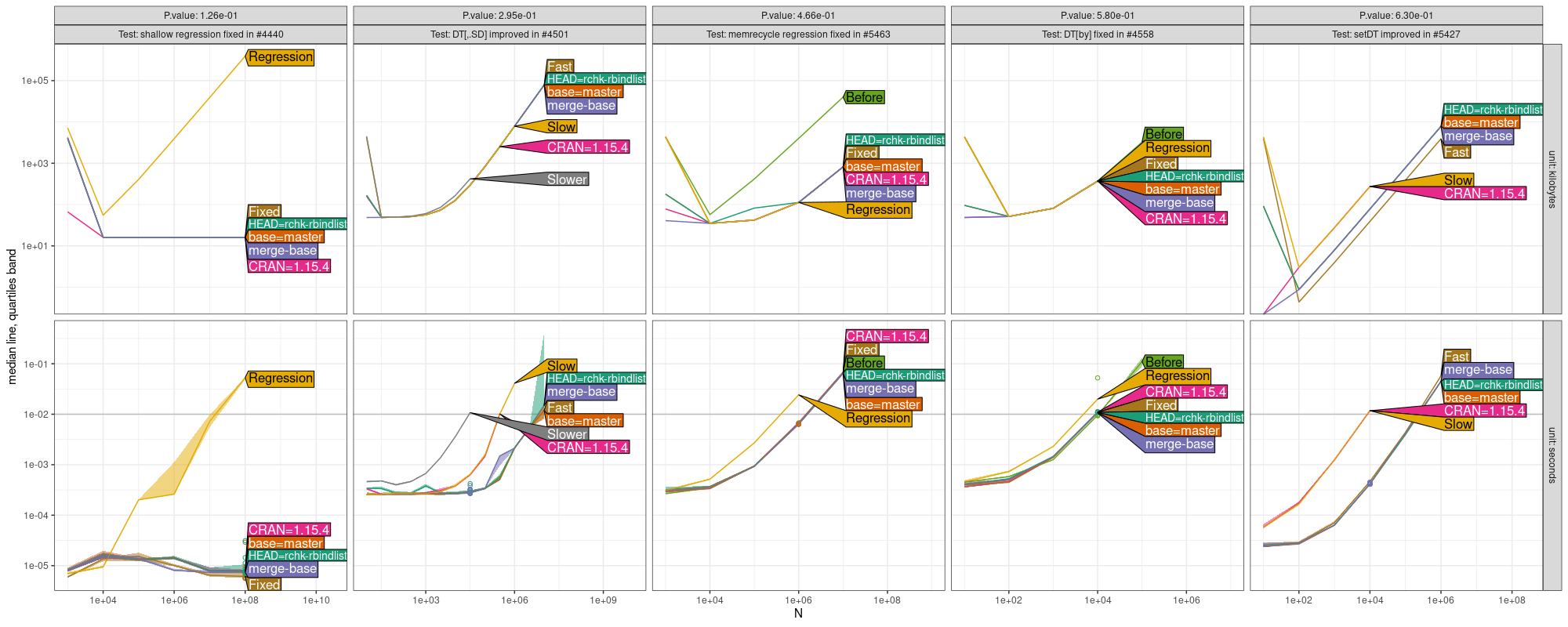This screenshot has width=1568, height=627.
Task: Click 'merge-base' label in shallow regression seconds panel
Action: 282,569
